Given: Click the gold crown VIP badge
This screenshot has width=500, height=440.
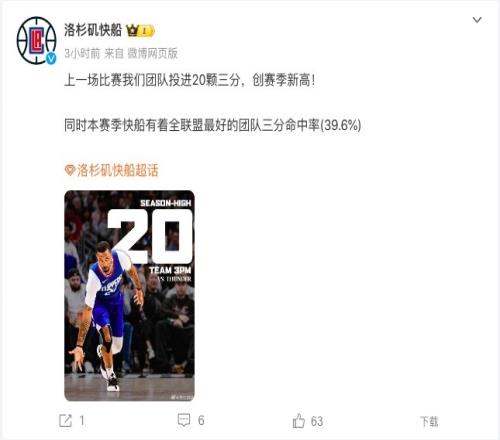Looking at the screenshot, I should click(140, 31).
